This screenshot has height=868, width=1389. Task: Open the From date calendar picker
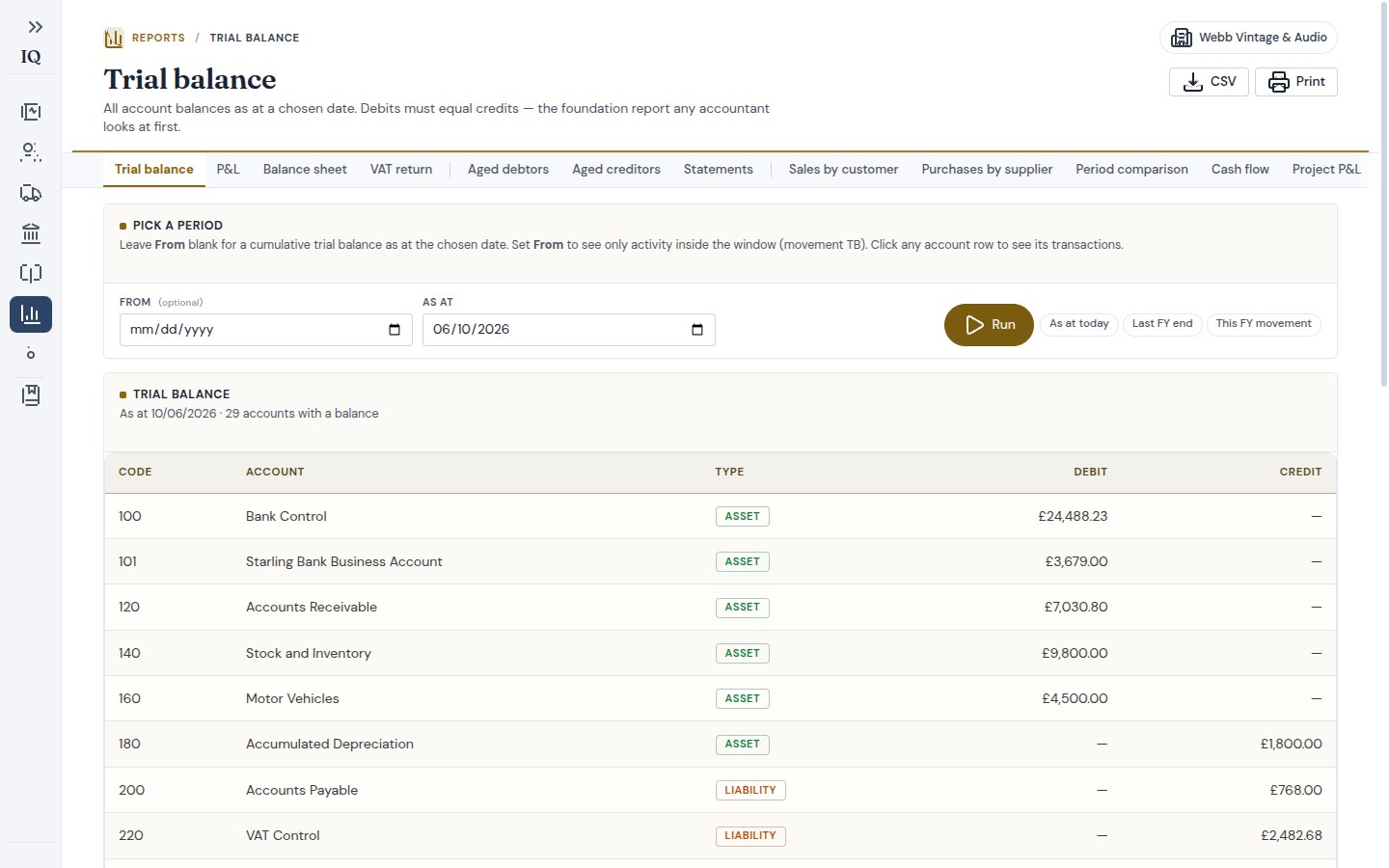pos(394,330)
